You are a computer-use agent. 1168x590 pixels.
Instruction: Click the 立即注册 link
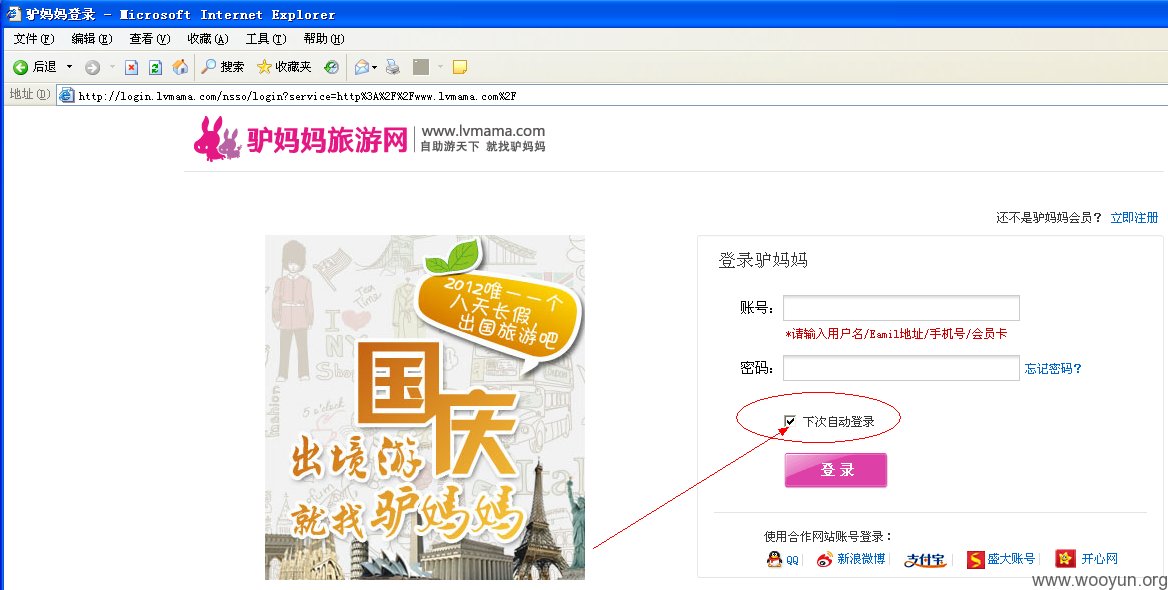tap(1134, 218)
